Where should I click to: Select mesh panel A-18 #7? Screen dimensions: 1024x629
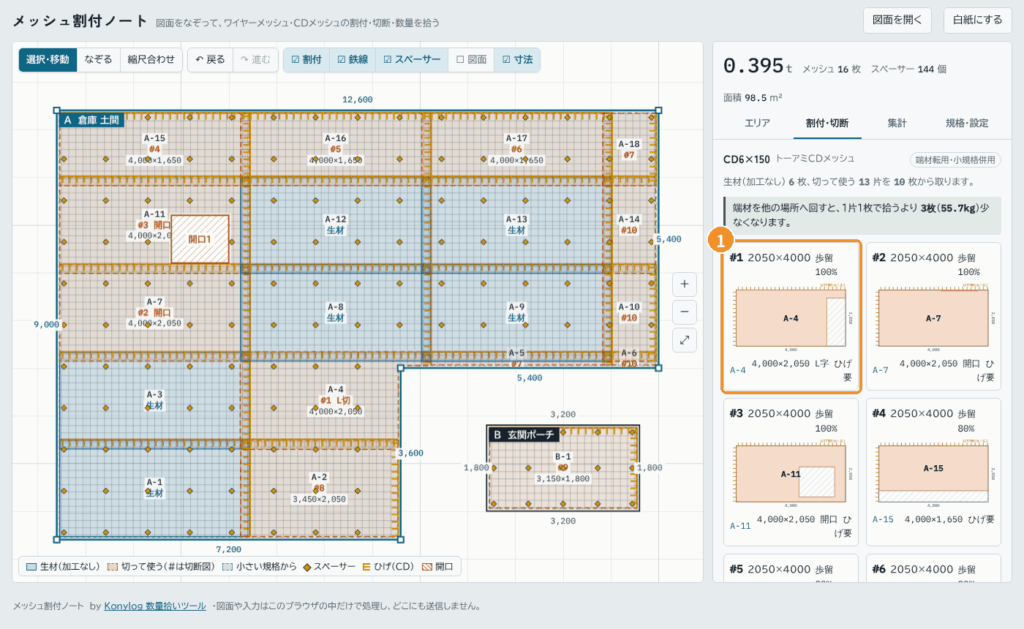(x=630, y=150)
